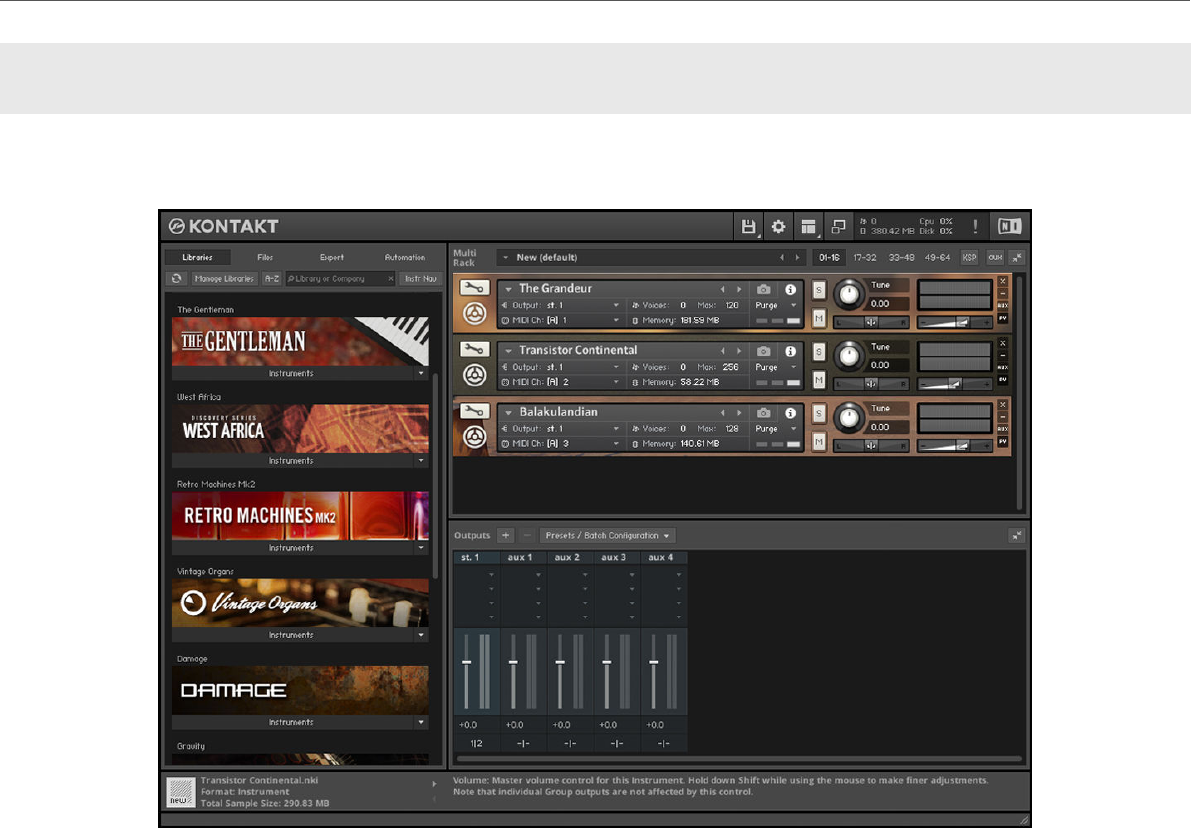This screenshot has width=1191, height=828.
Task: Open the save/files menu disk icon
Action: click(748, 226)
